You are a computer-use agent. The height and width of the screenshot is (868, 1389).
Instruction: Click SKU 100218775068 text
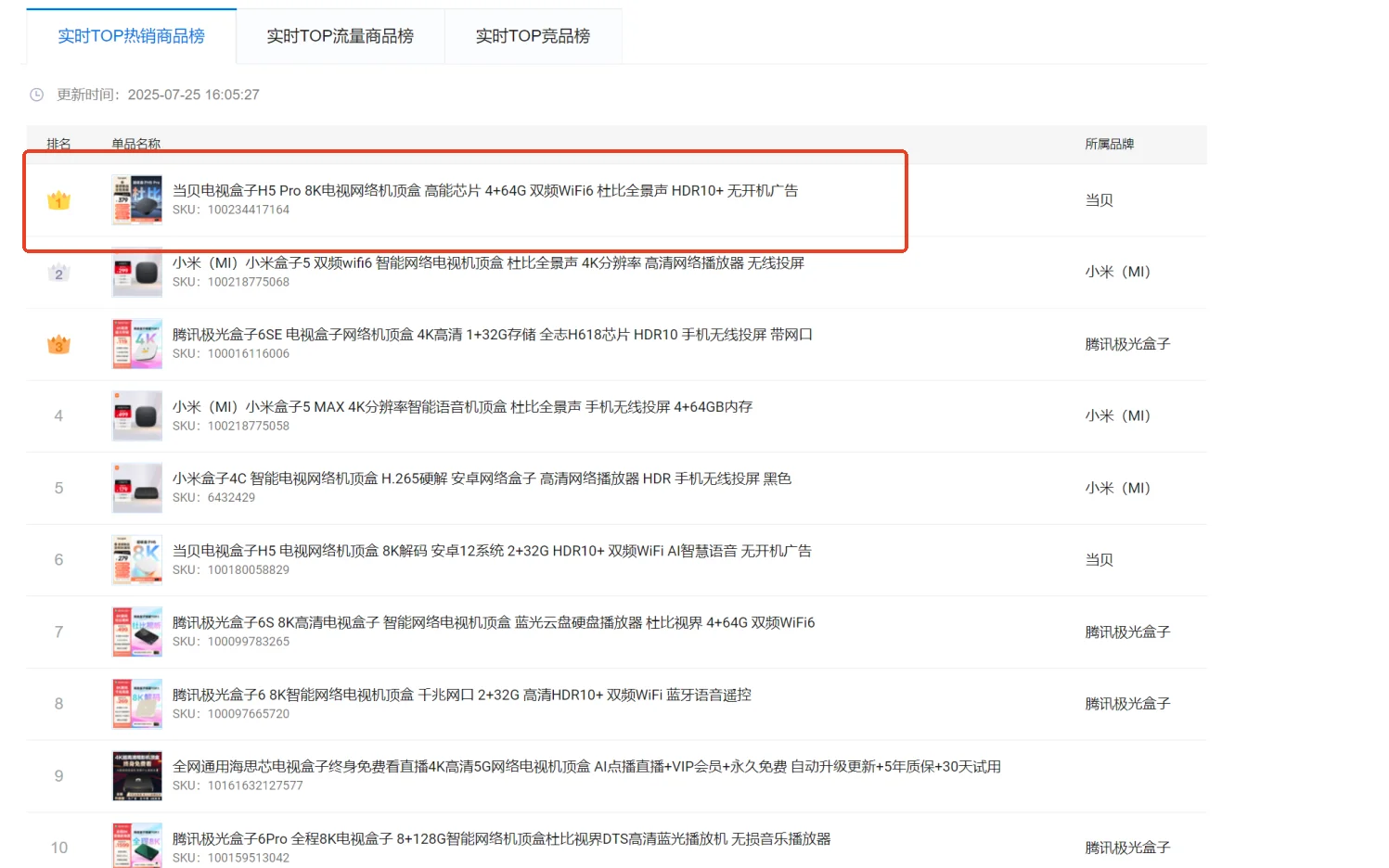(x=231, y=282)
